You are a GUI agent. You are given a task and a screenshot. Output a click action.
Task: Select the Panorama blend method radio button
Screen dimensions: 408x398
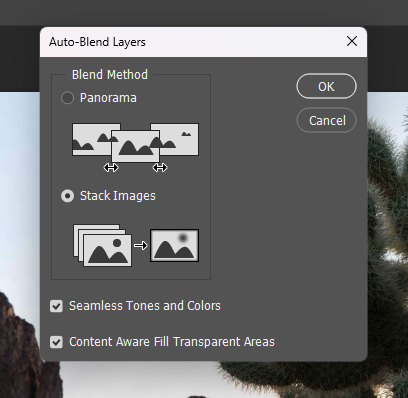pyautogui.click(x=67, y=98)
